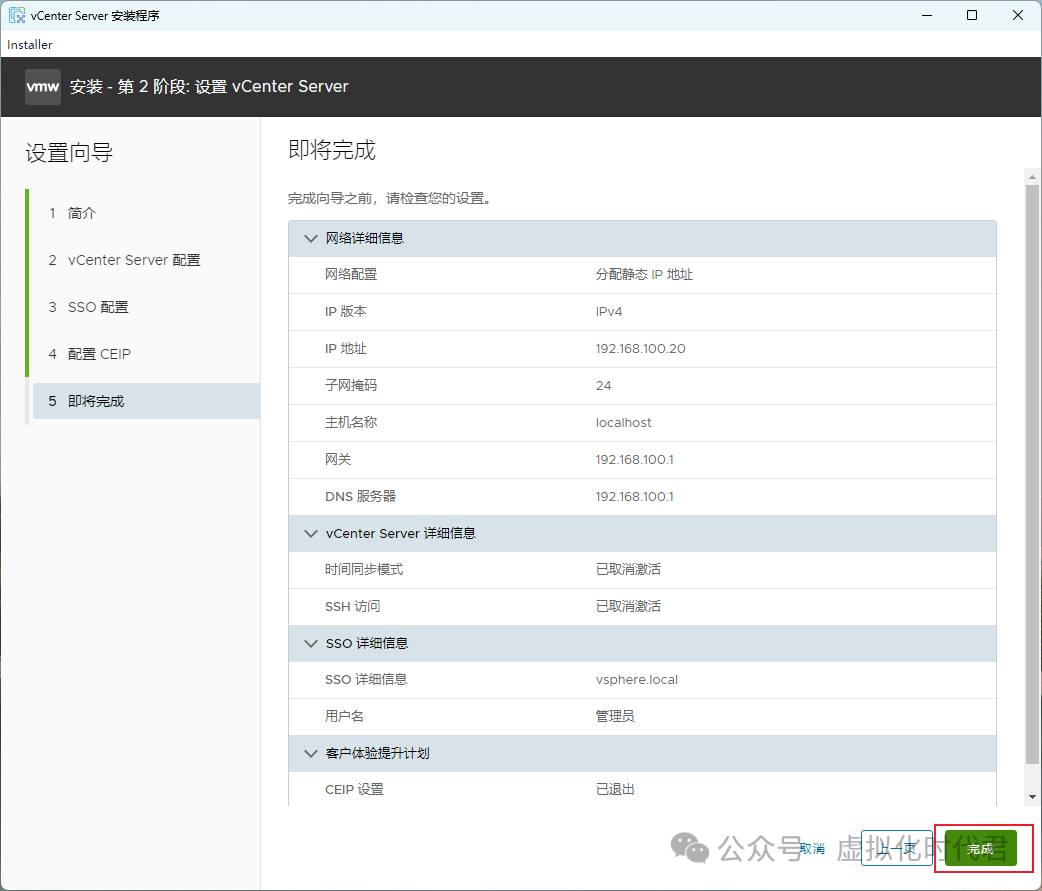Go to step 2 vCenter Server 配置
Image resolution: width=1042 pixels, height=891 pixels.
(124, 260)
